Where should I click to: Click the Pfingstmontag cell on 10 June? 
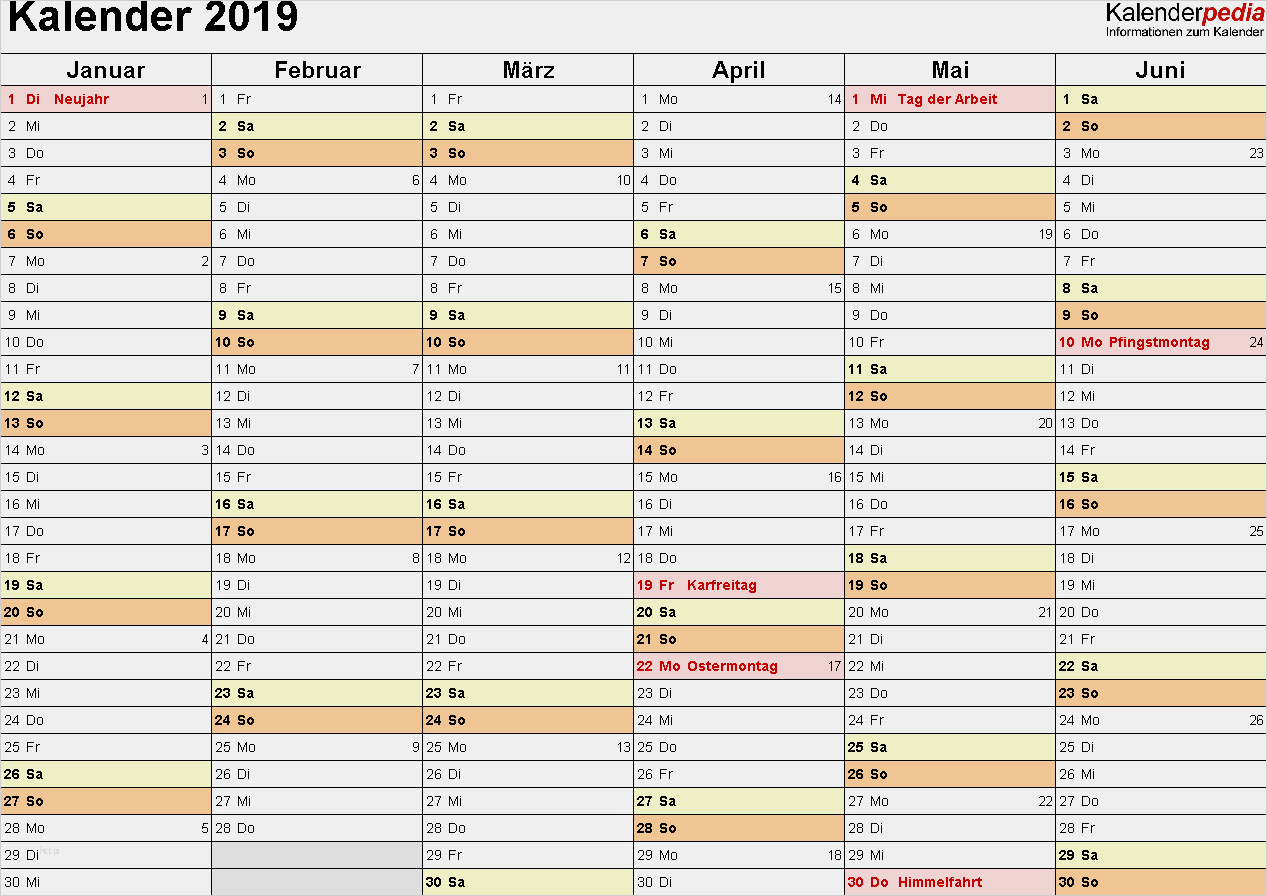[1161, 342]
